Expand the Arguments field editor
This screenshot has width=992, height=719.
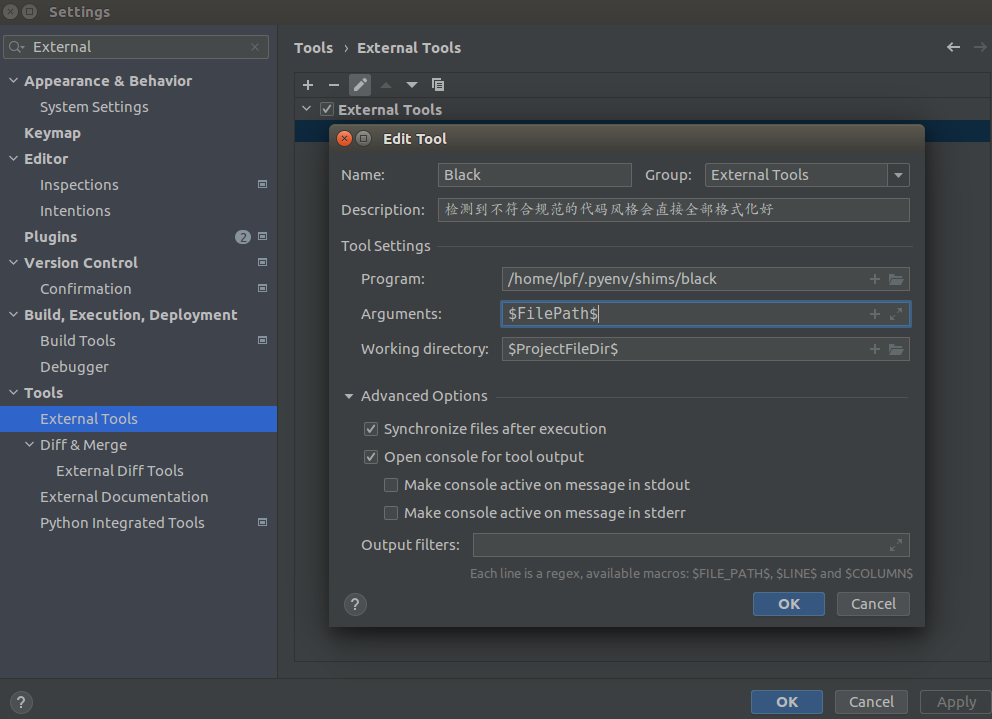pyautogui.click(x=896, y=314)
